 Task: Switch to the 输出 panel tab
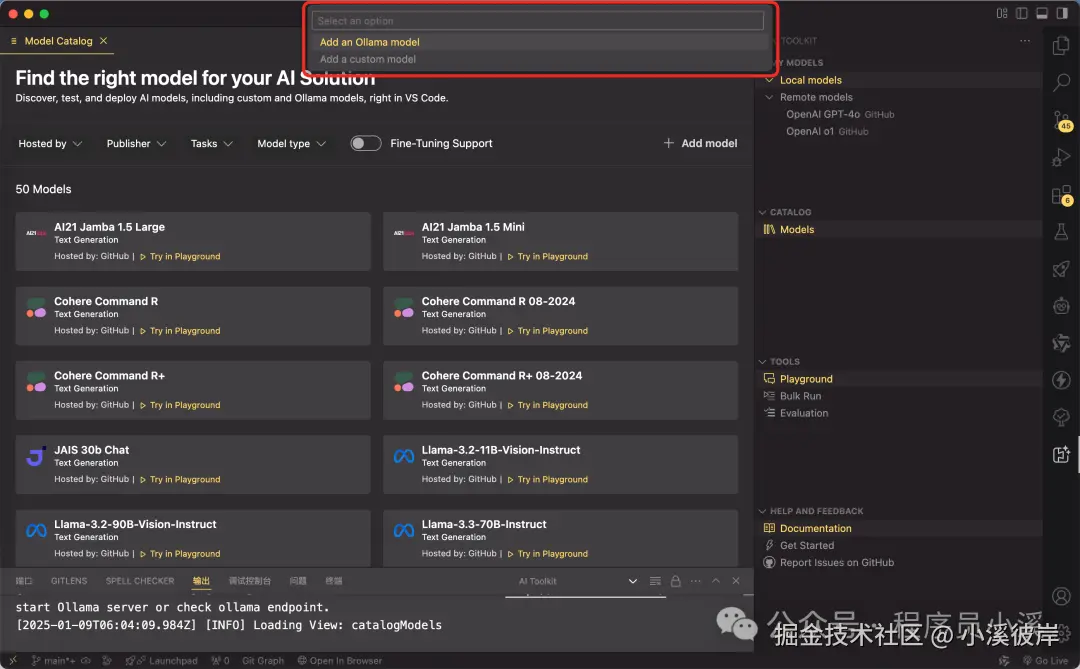(201, 581)
